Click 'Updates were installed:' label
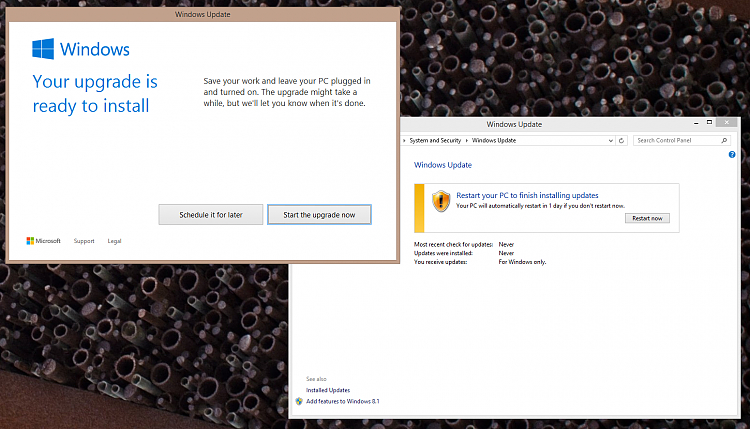 coord(443,253)
